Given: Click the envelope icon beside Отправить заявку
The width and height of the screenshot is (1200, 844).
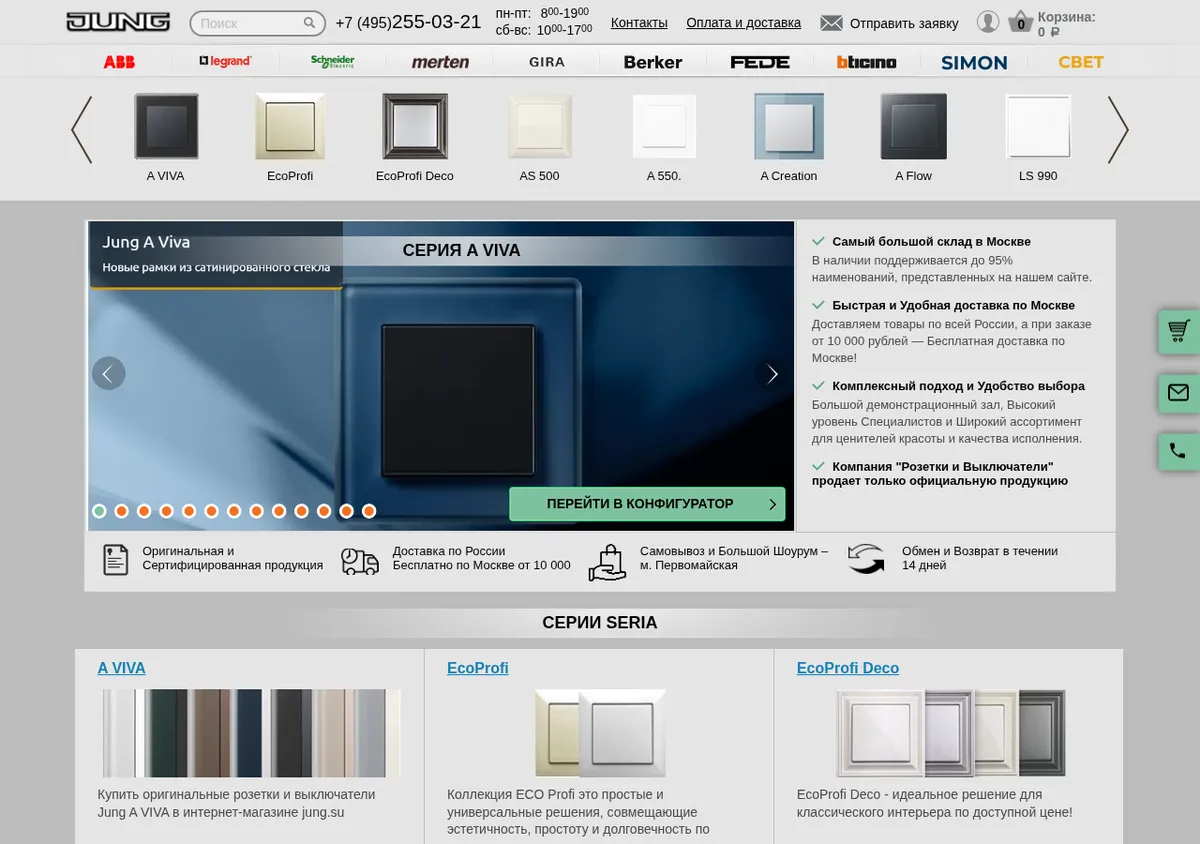Looking at the screenshot, I should click(x=831, y=23).
